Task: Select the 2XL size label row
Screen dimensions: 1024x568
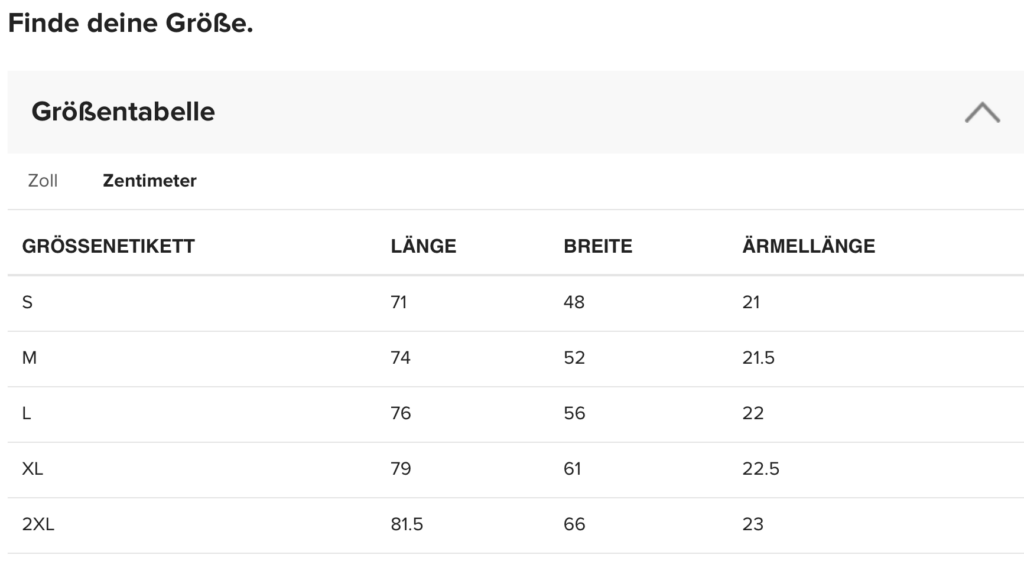Action: coord(38,524)
